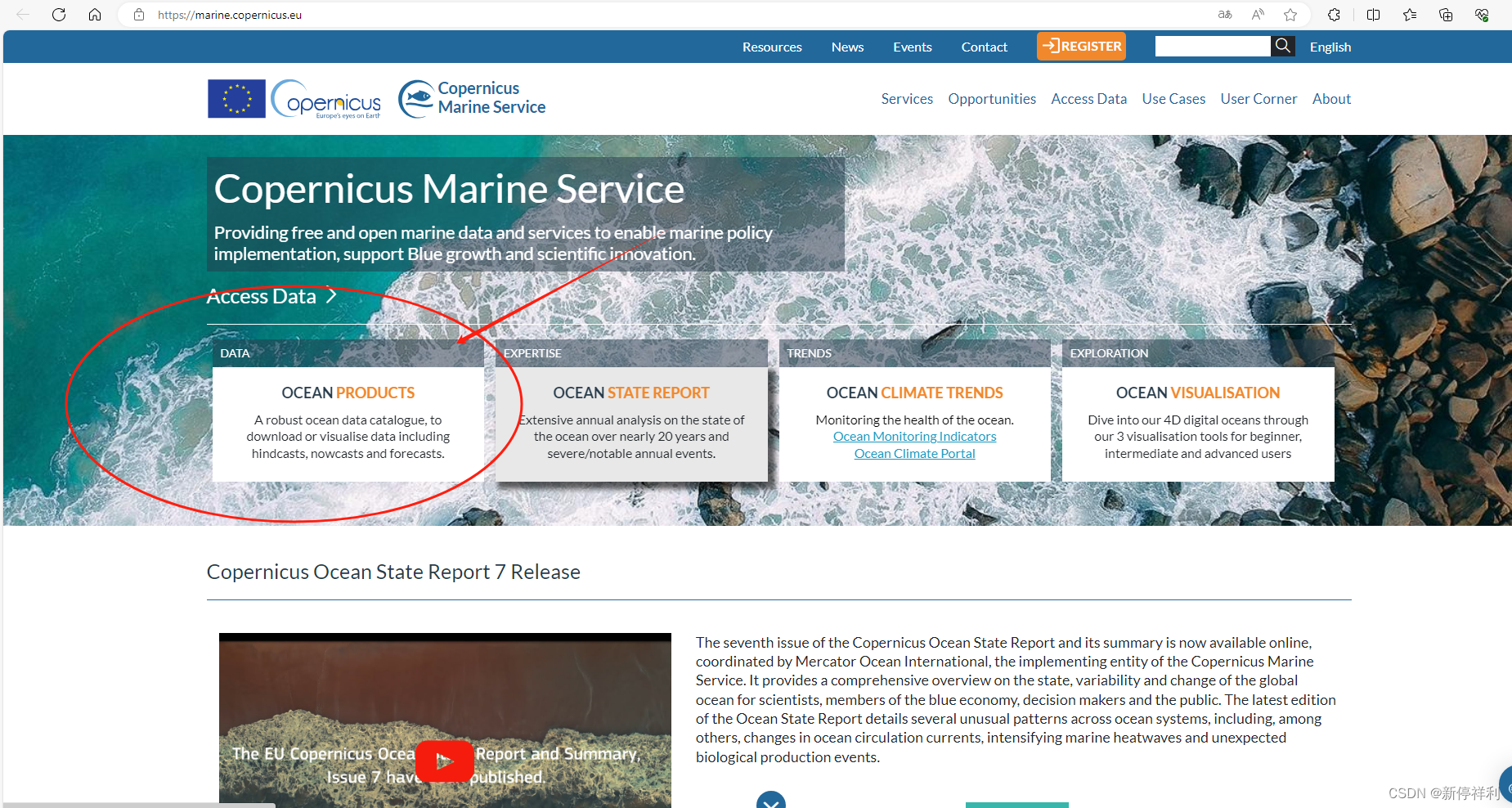Click the DATA card header label

pyautogui.click(x=235, y=353)
